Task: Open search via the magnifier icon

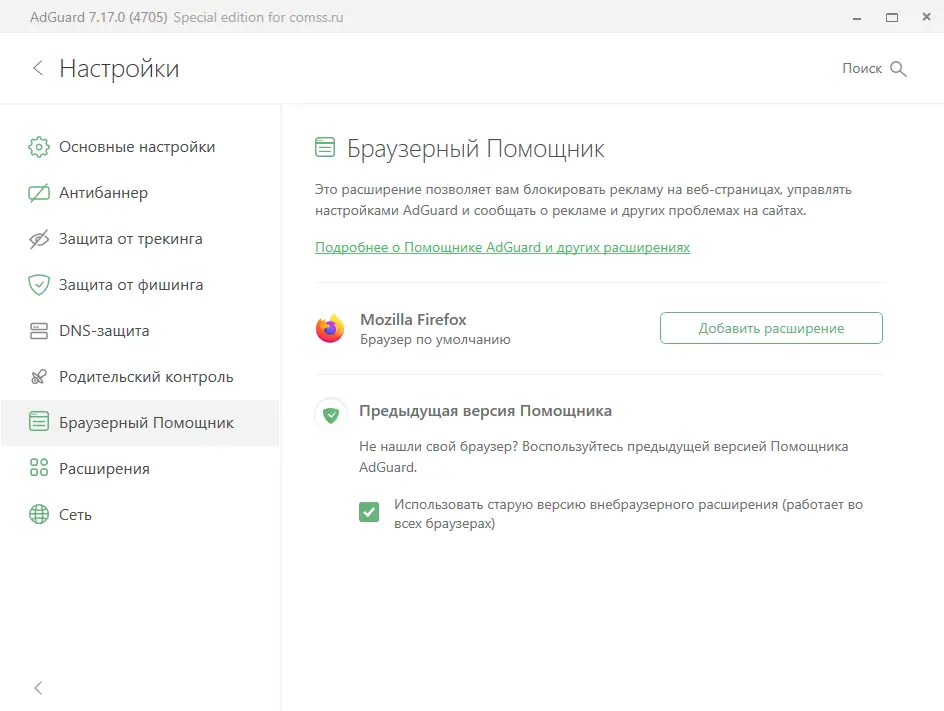Action: coord(898,69)
